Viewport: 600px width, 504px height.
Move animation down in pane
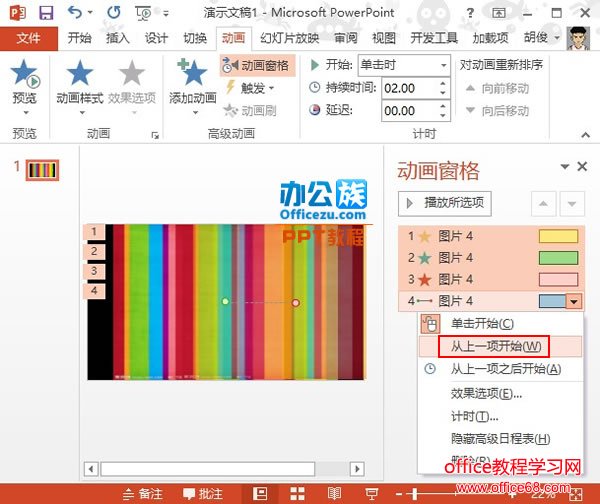pyautogui.click(x=572, y=204)
